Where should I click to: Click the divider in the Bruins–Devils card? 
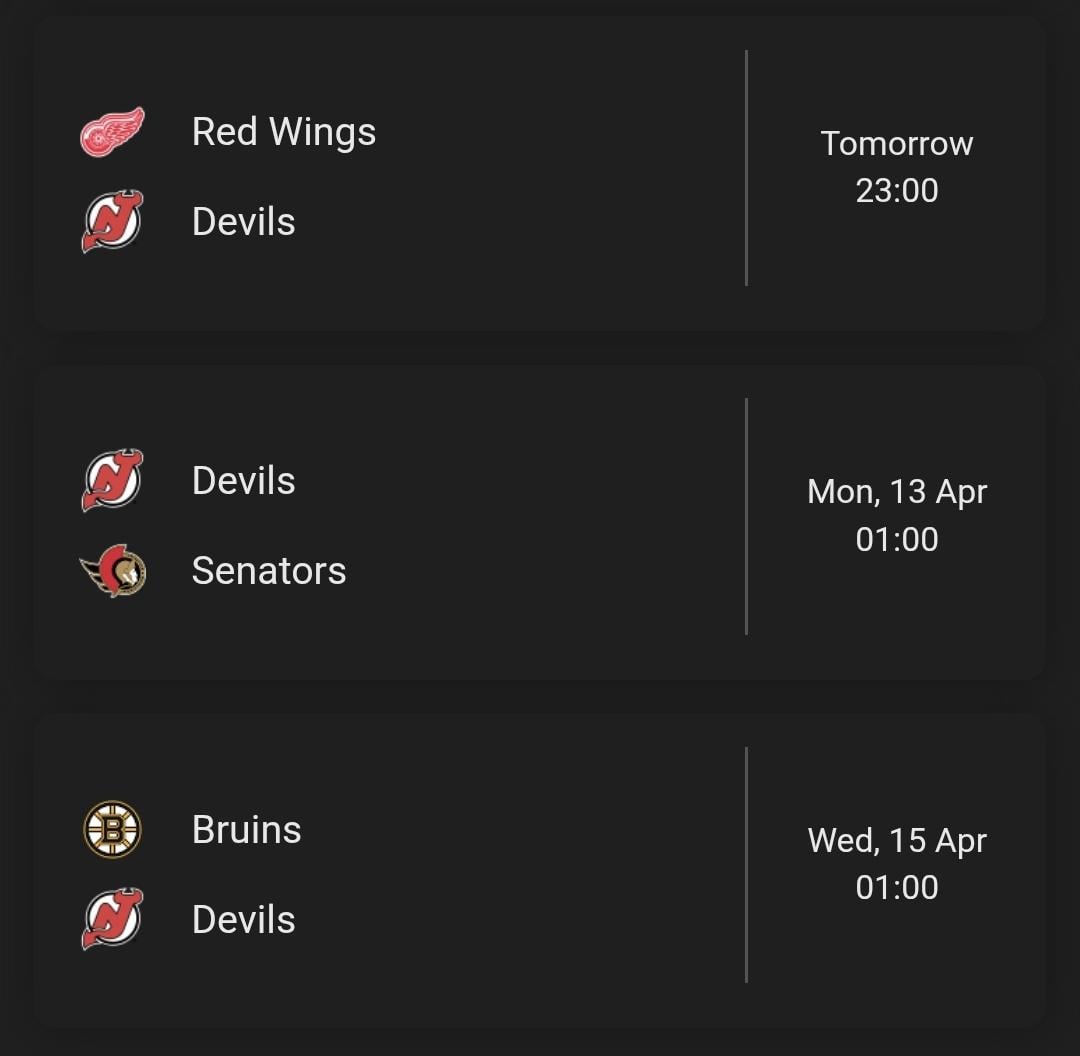coord(746,865)
